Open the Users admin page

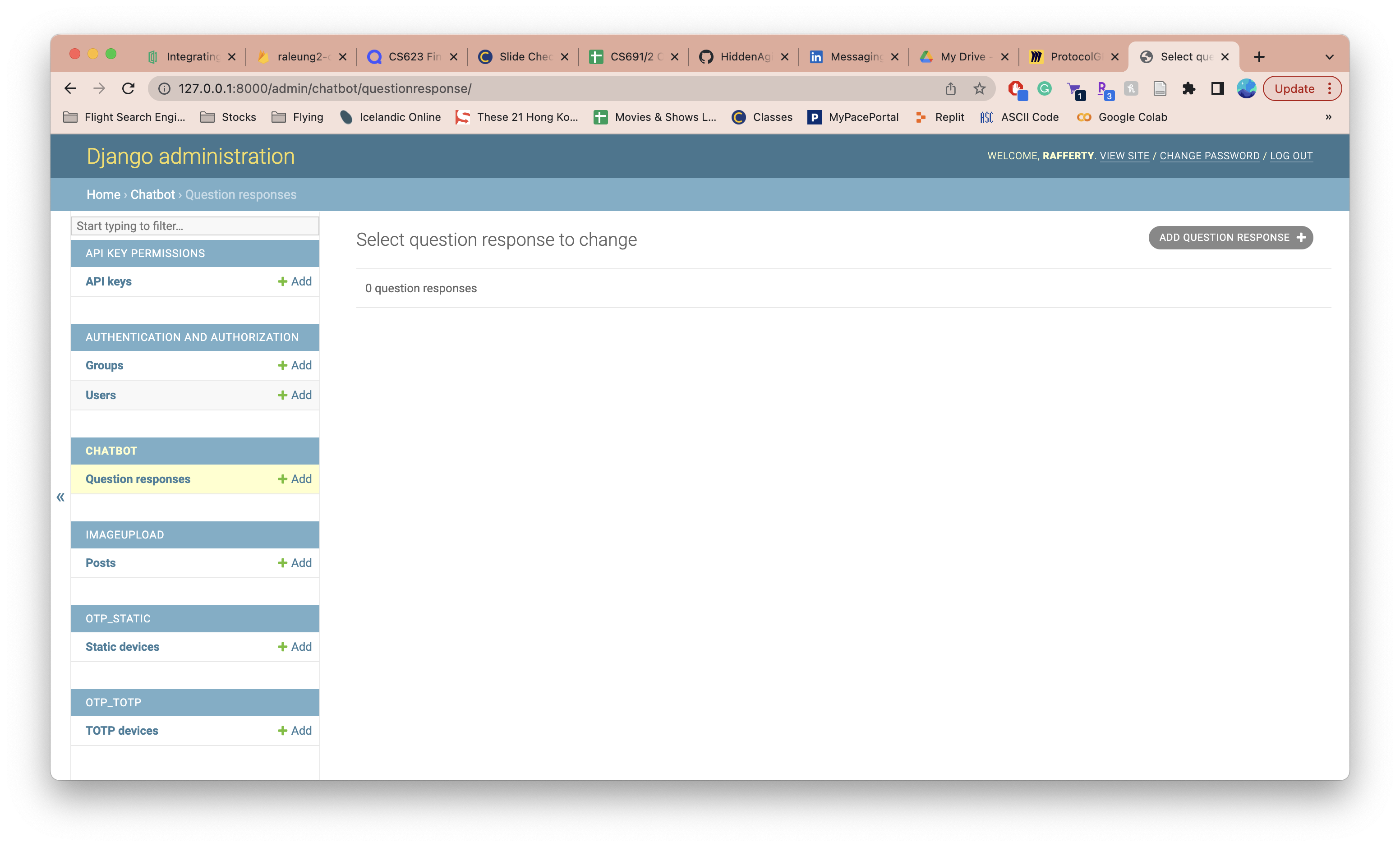[x=101, y=395]
